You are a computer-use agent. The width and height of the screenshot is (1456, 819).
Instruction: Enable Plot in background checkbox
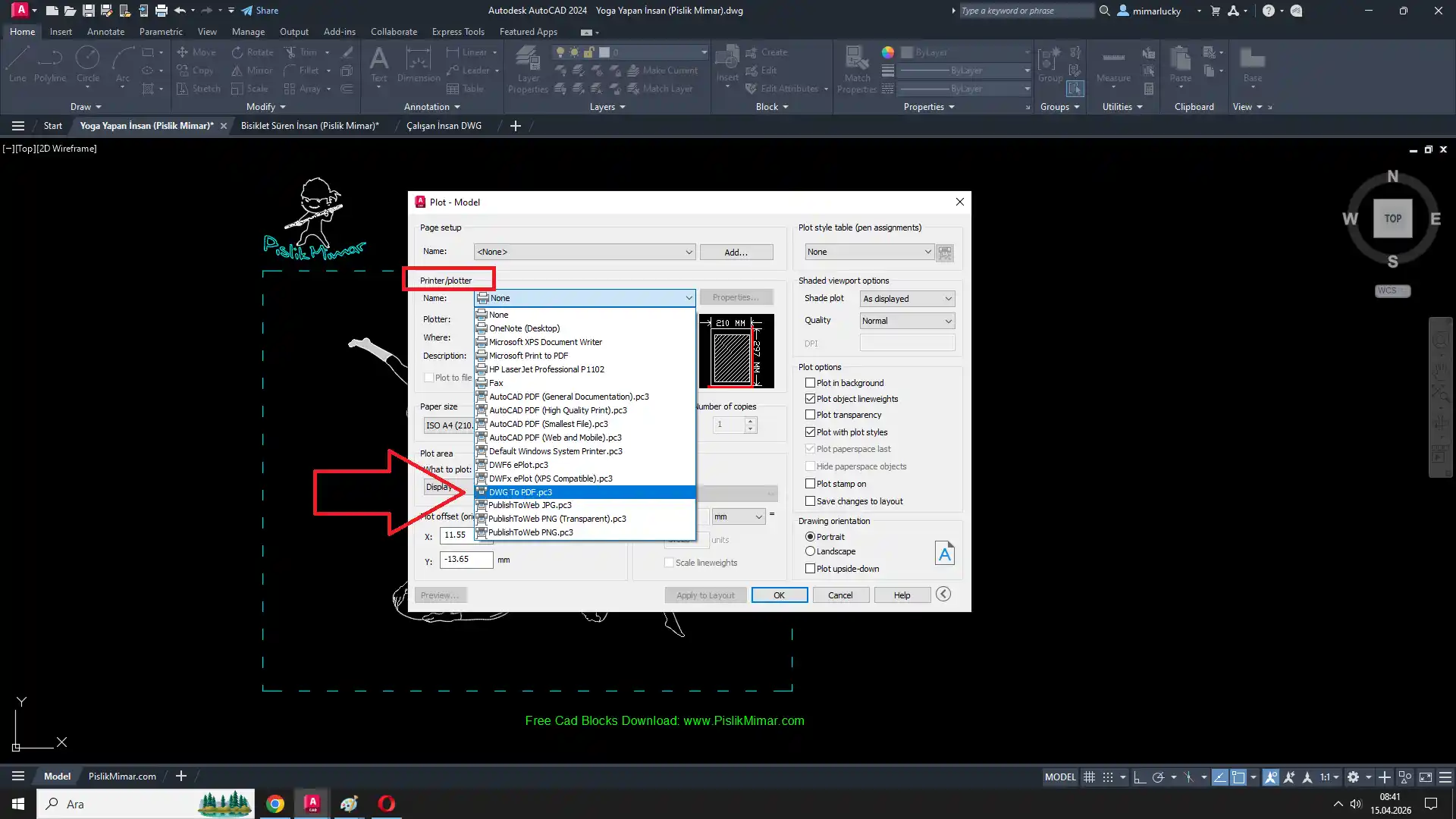[x=810, y=383]
